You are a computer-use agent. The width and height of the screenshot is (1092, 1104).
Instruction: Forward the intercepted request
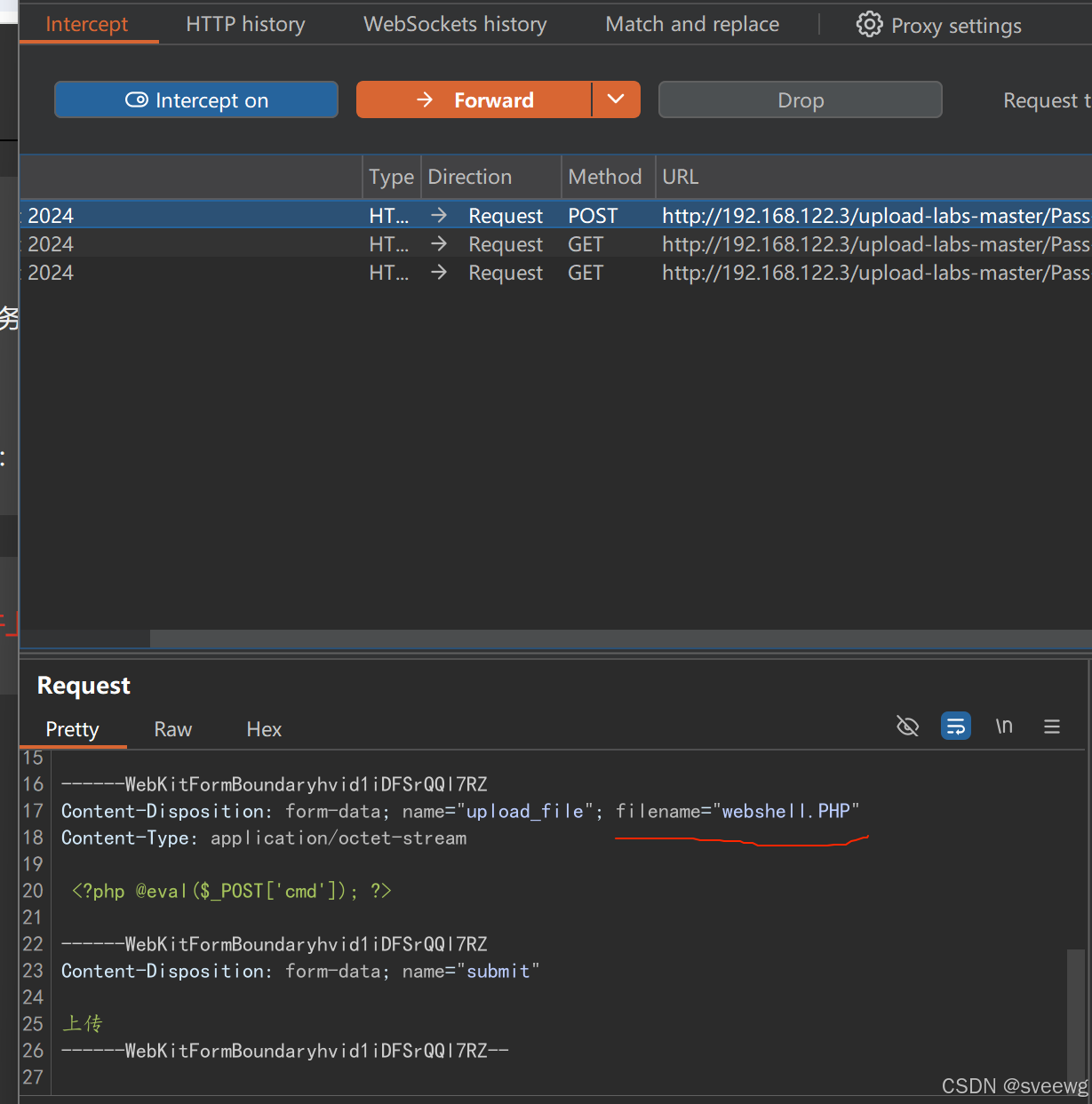click(474, 99)
